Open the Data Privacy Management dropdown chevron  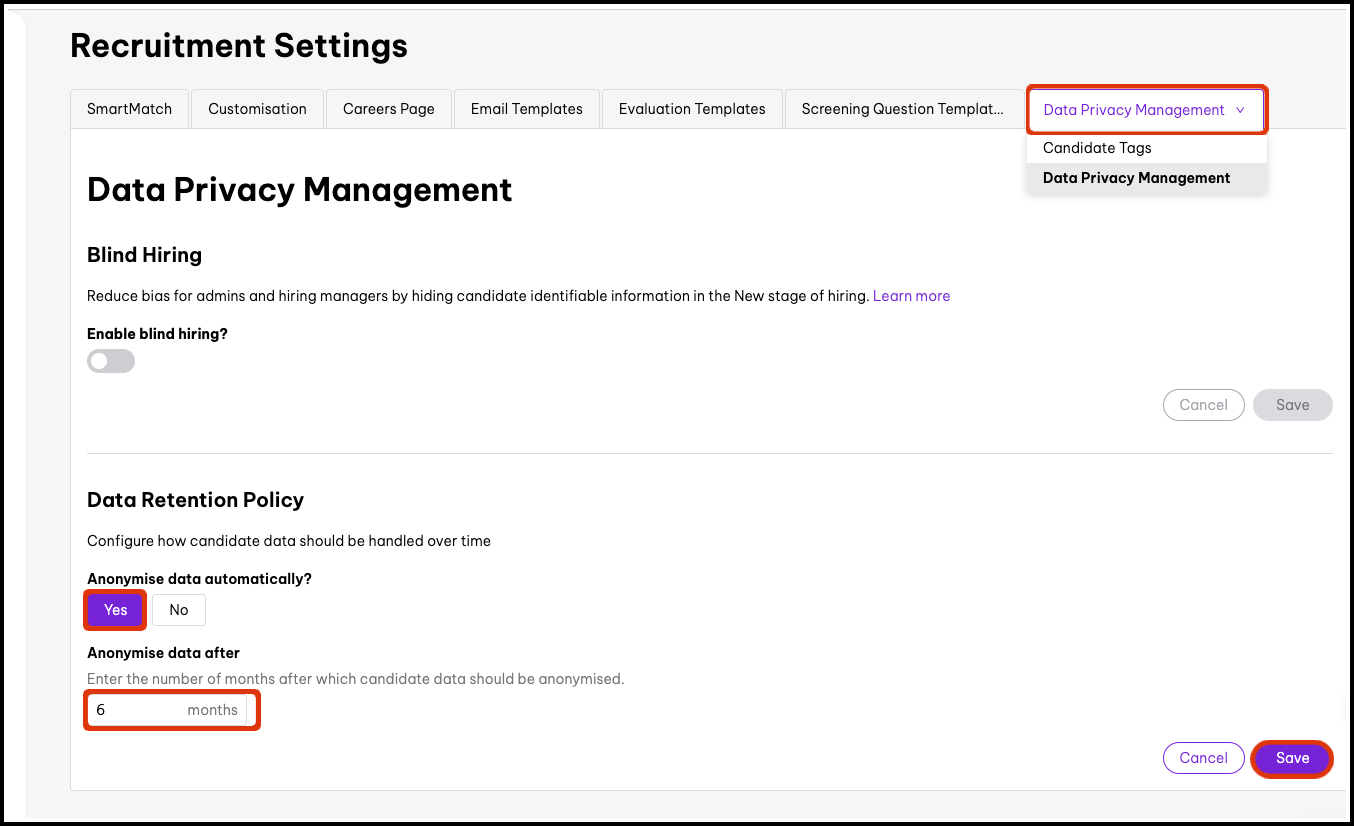point(1240,110)
